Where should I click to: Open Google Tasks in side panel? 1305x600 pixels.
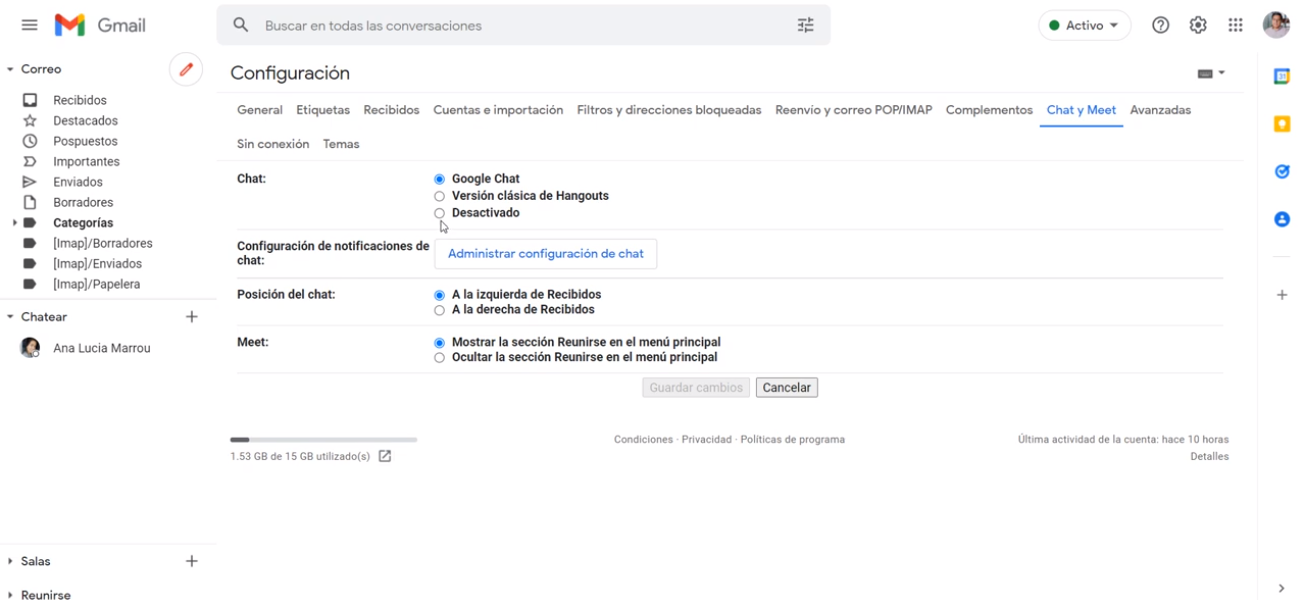(1282, 171)
